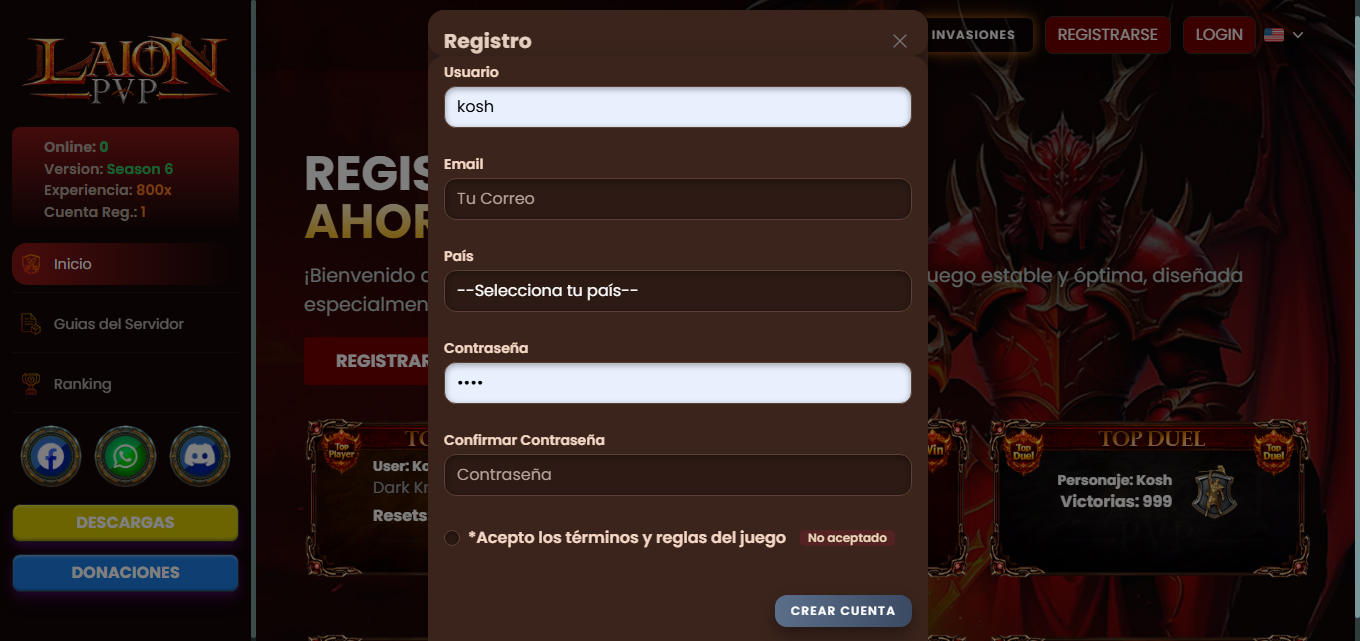Click the US flag language icon
The height and width of the screenshot is (641, 1360).
[1274, 34]
